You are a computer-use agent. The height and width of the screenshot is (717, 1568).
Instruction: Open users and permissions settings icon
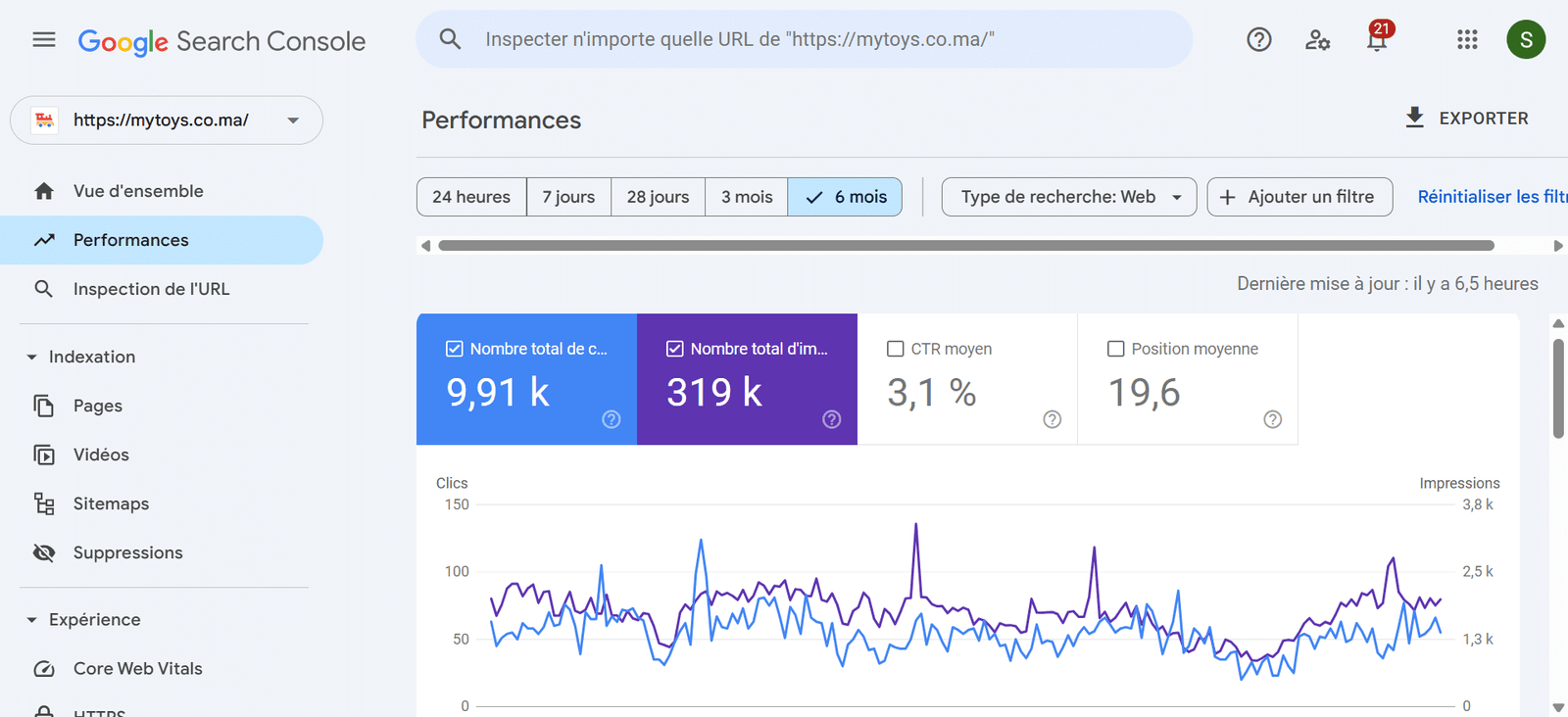pyautogui.click(x=1317, y=39)
